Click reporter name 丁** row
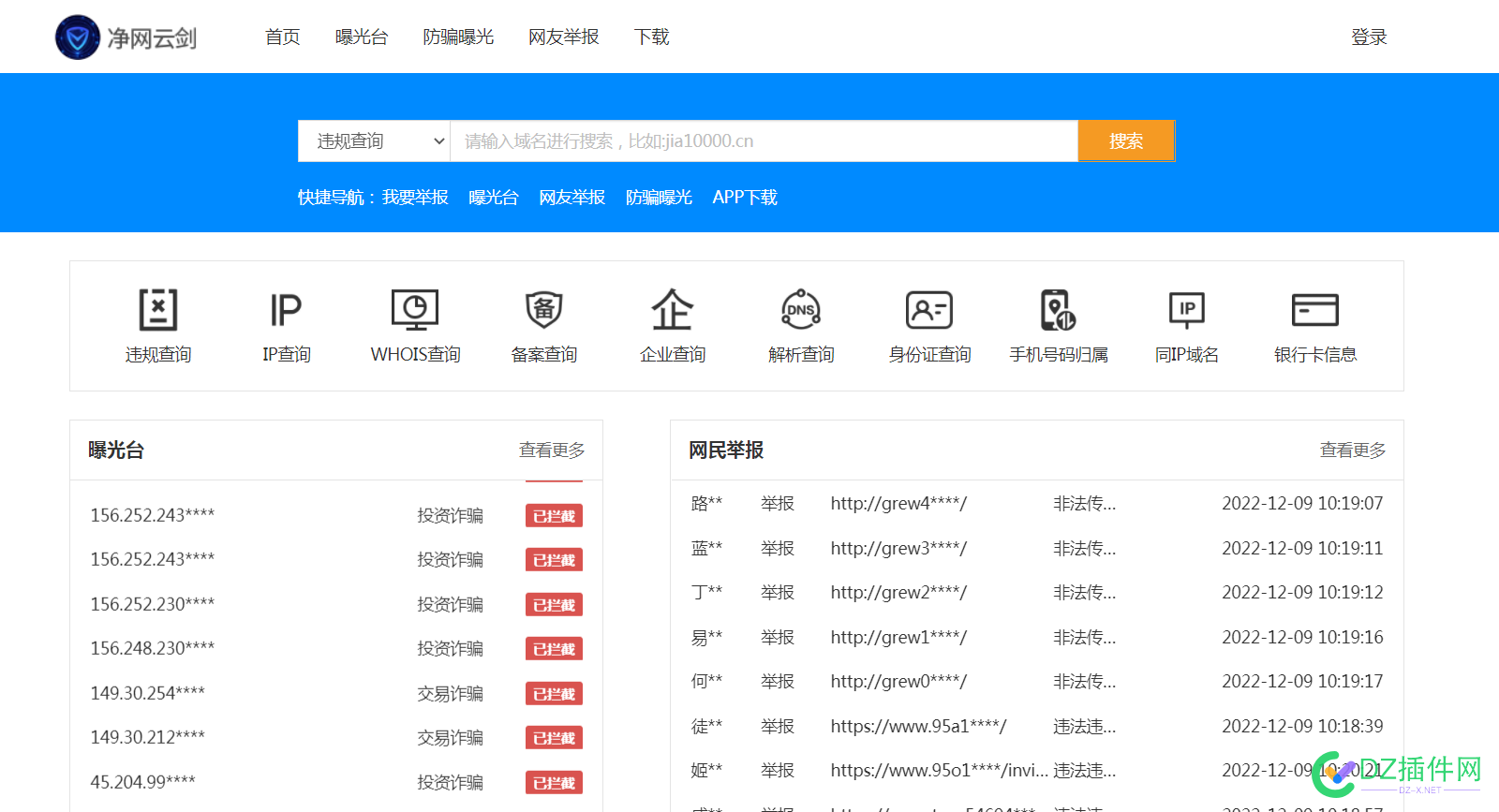Image resolution: width=1499 pixels, height=812 pixels. 706,593
